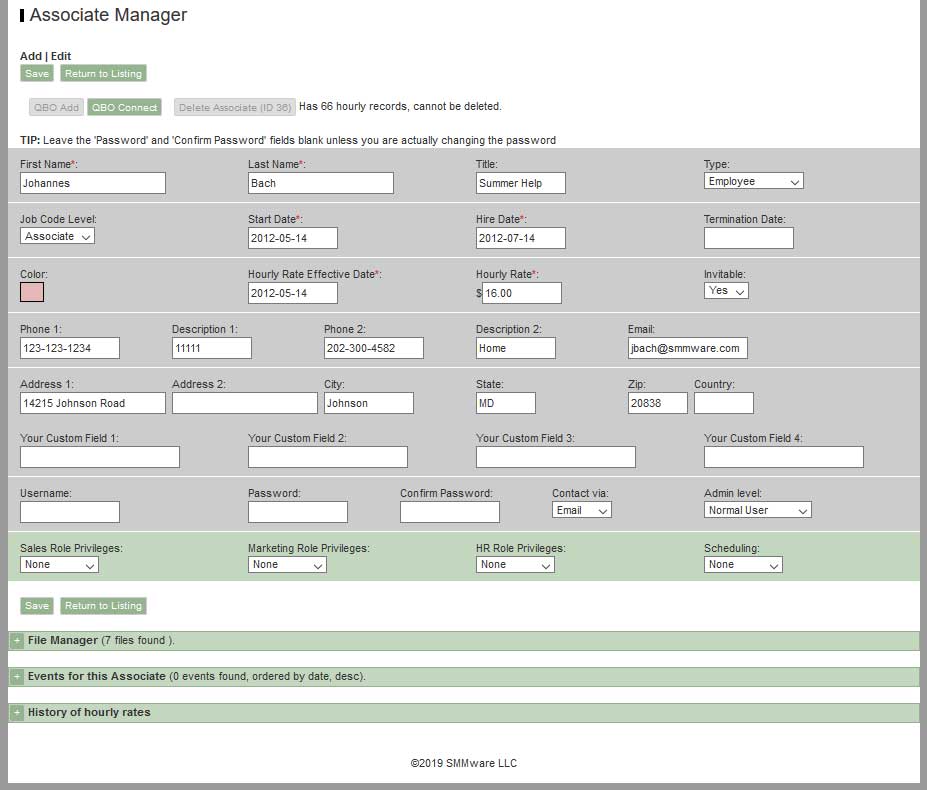Open HR Role Privileges dropdown
Image resolution: width=927 pixels, height=790 pixels.
[515, 565]
